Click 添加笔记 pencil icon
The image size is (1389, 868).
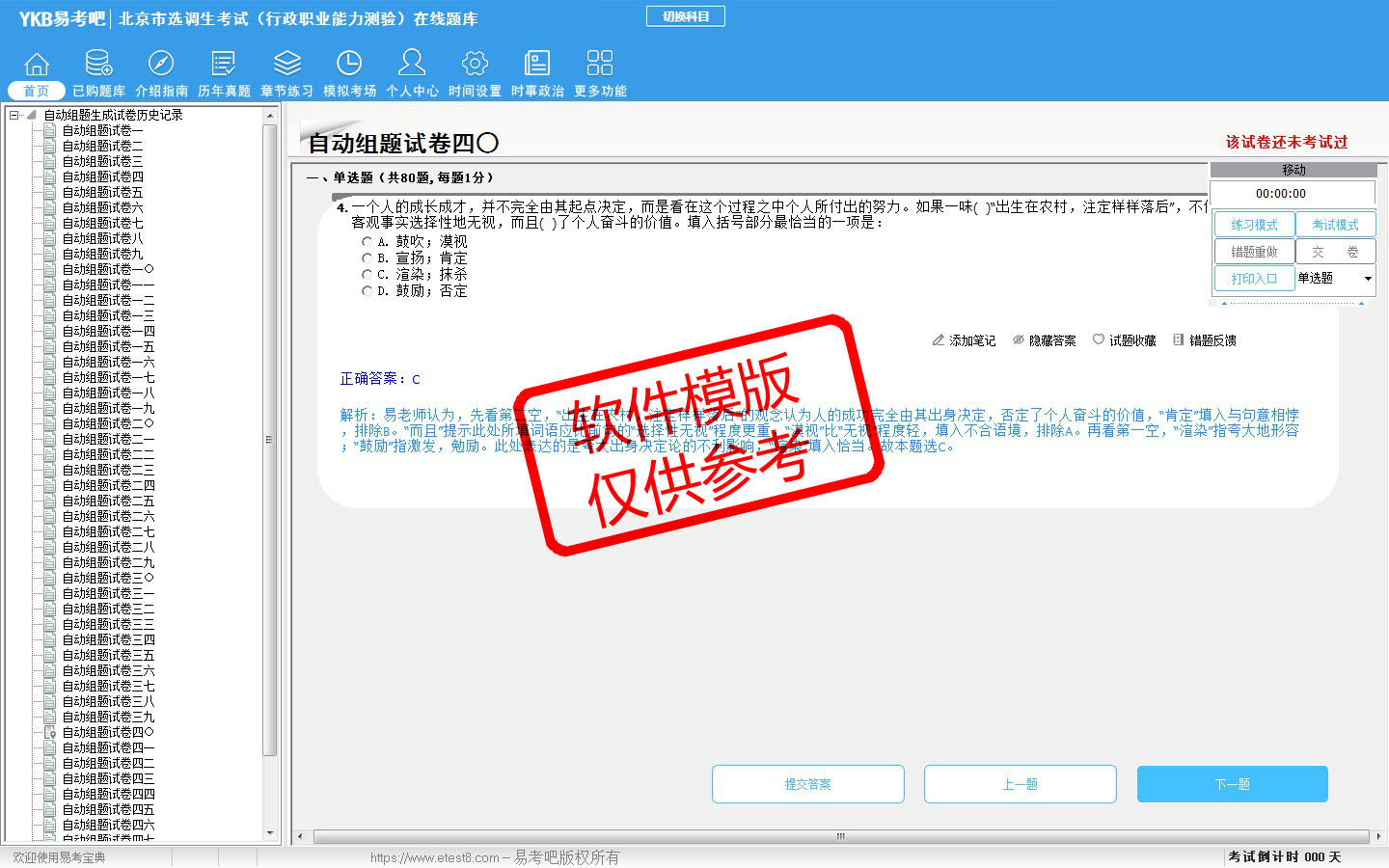938,340
